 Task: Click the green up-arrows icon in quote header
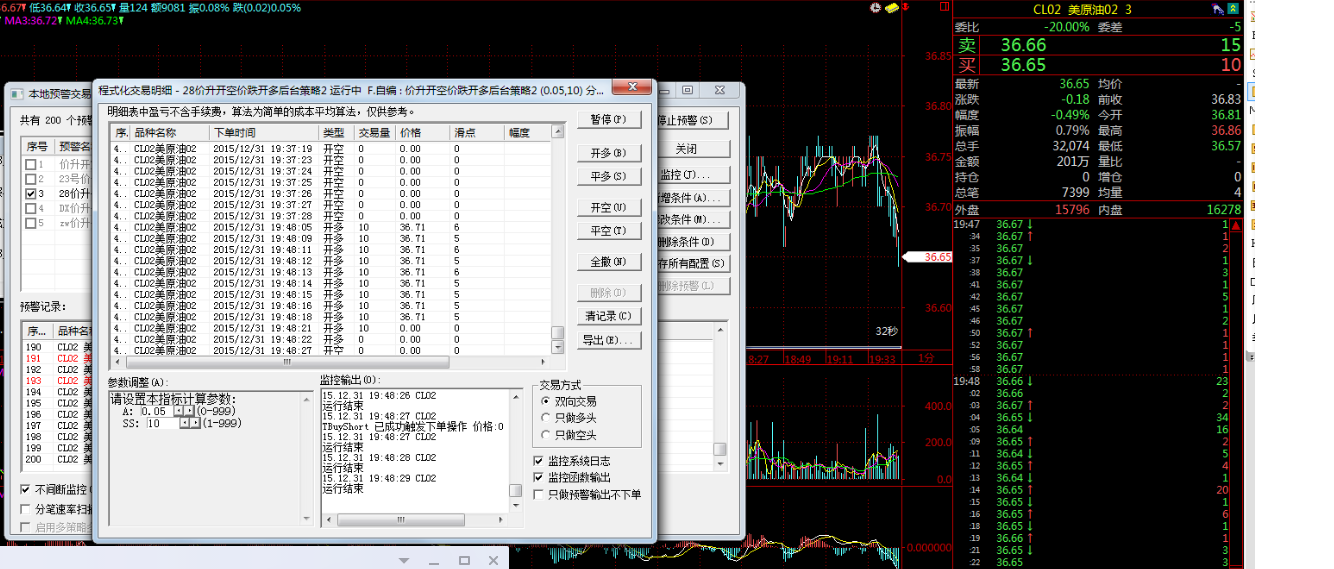pos(1234,9)
